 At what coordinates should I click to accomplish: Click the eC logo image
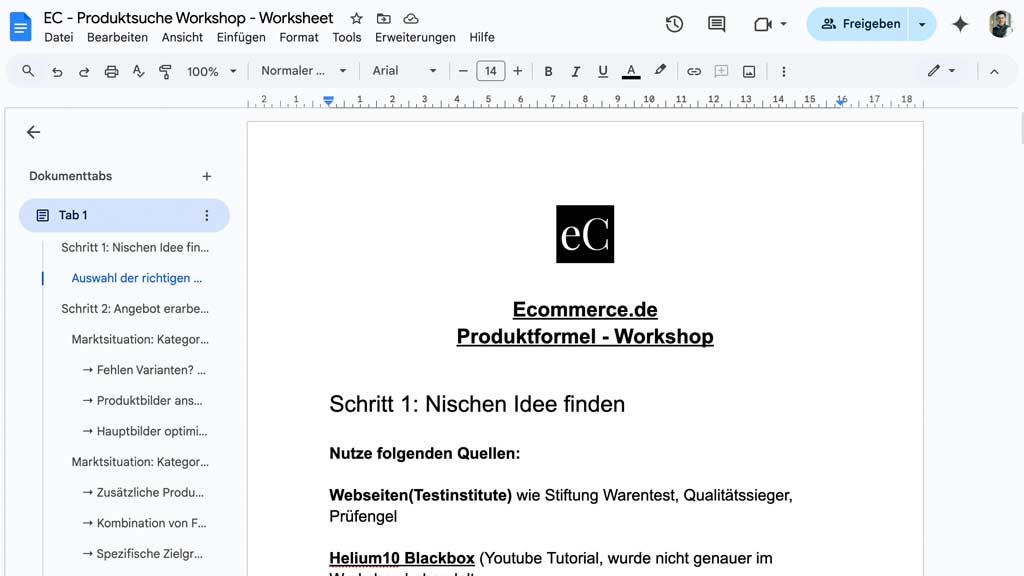click(x=584, y=234)
